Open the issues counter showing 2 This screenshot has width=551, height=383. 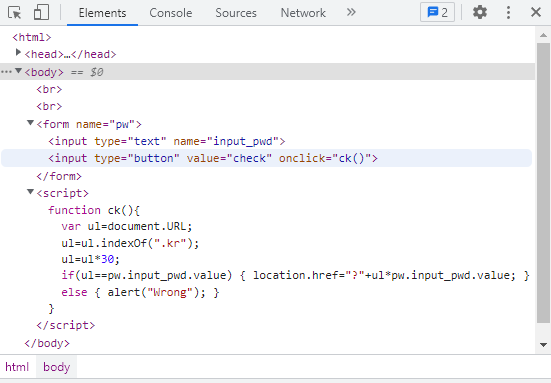[437, 12]
